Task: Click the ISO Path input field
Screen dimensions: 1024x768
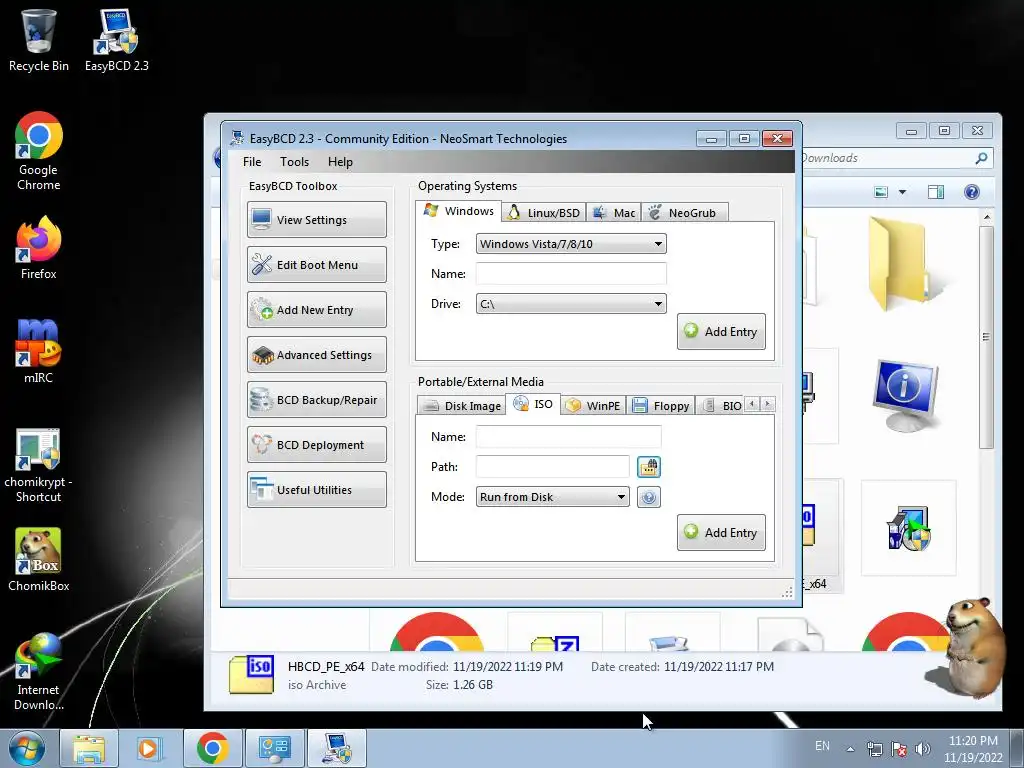Action: [552, 466]
